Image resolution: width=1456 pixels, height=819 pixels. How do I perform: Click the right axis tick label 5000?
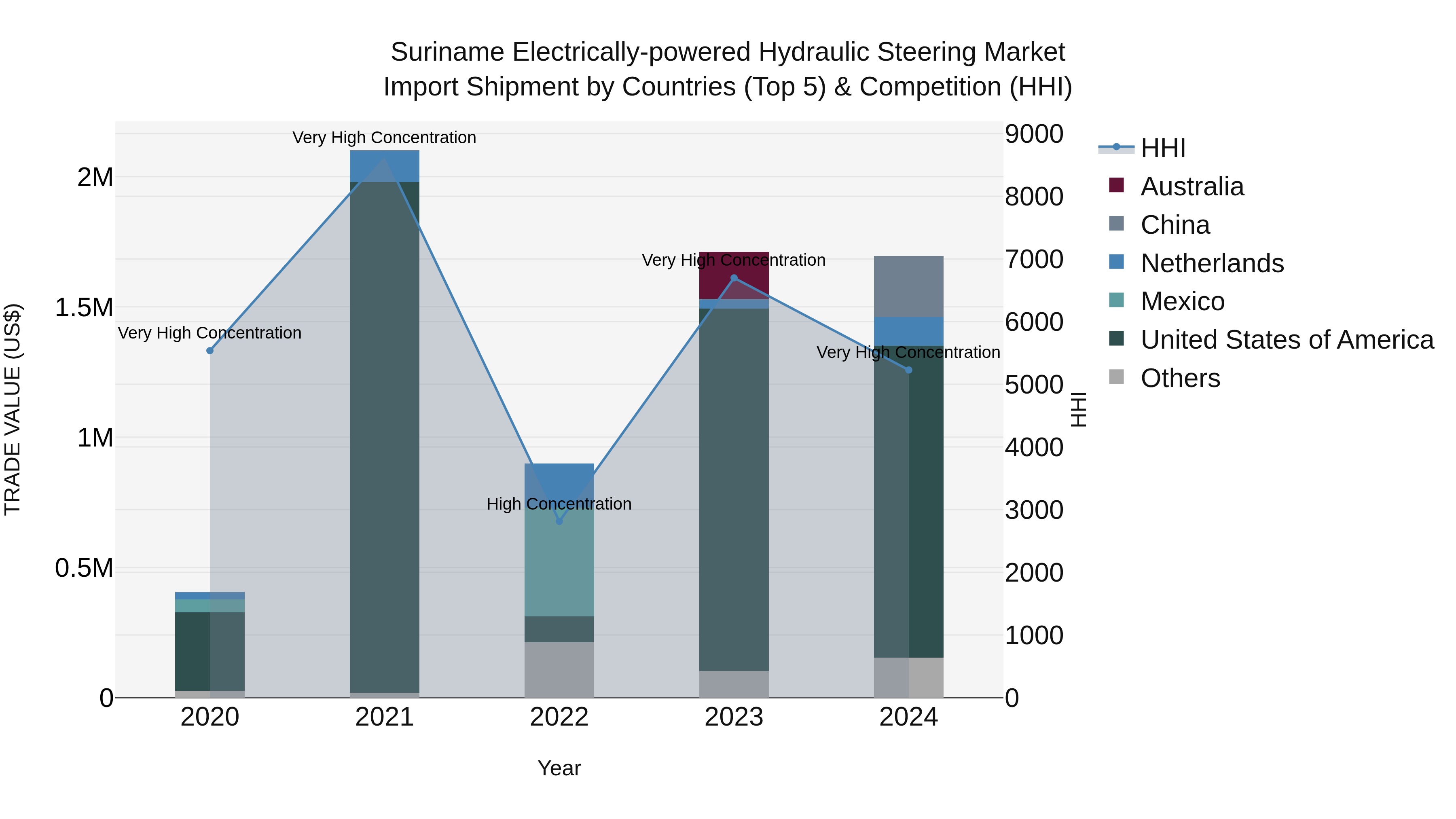coord(1034,385)
